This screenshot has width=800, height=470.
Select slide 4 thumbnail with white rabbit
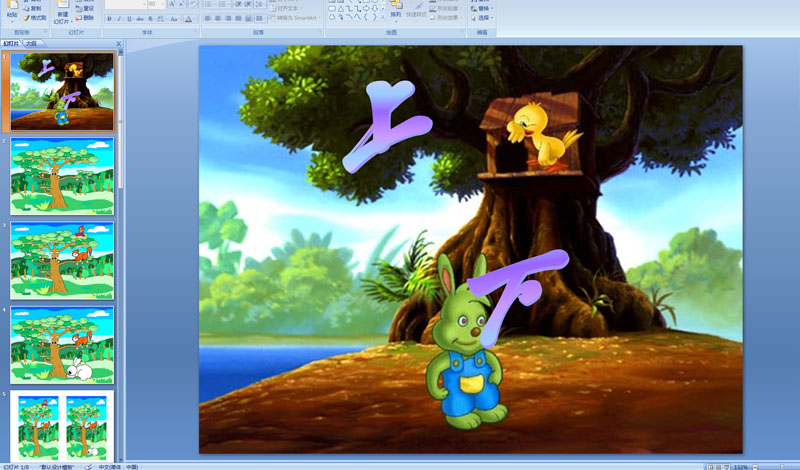62,345
